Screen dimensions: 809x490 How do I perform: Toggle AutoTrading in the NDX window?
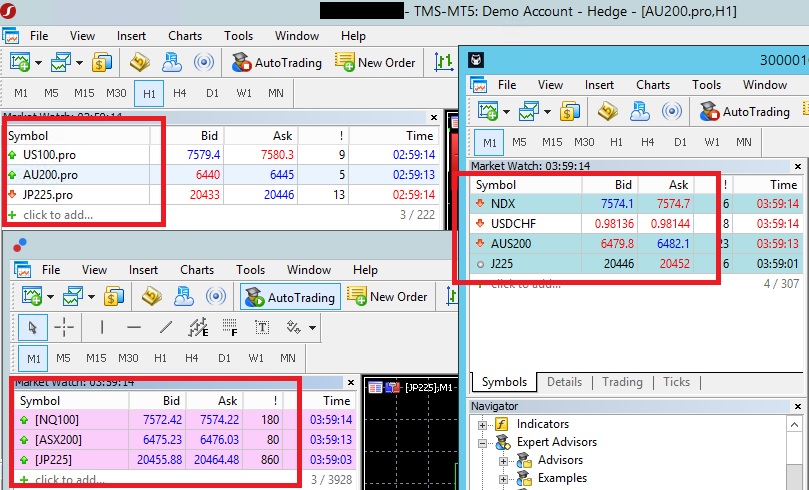coord(745,111)
